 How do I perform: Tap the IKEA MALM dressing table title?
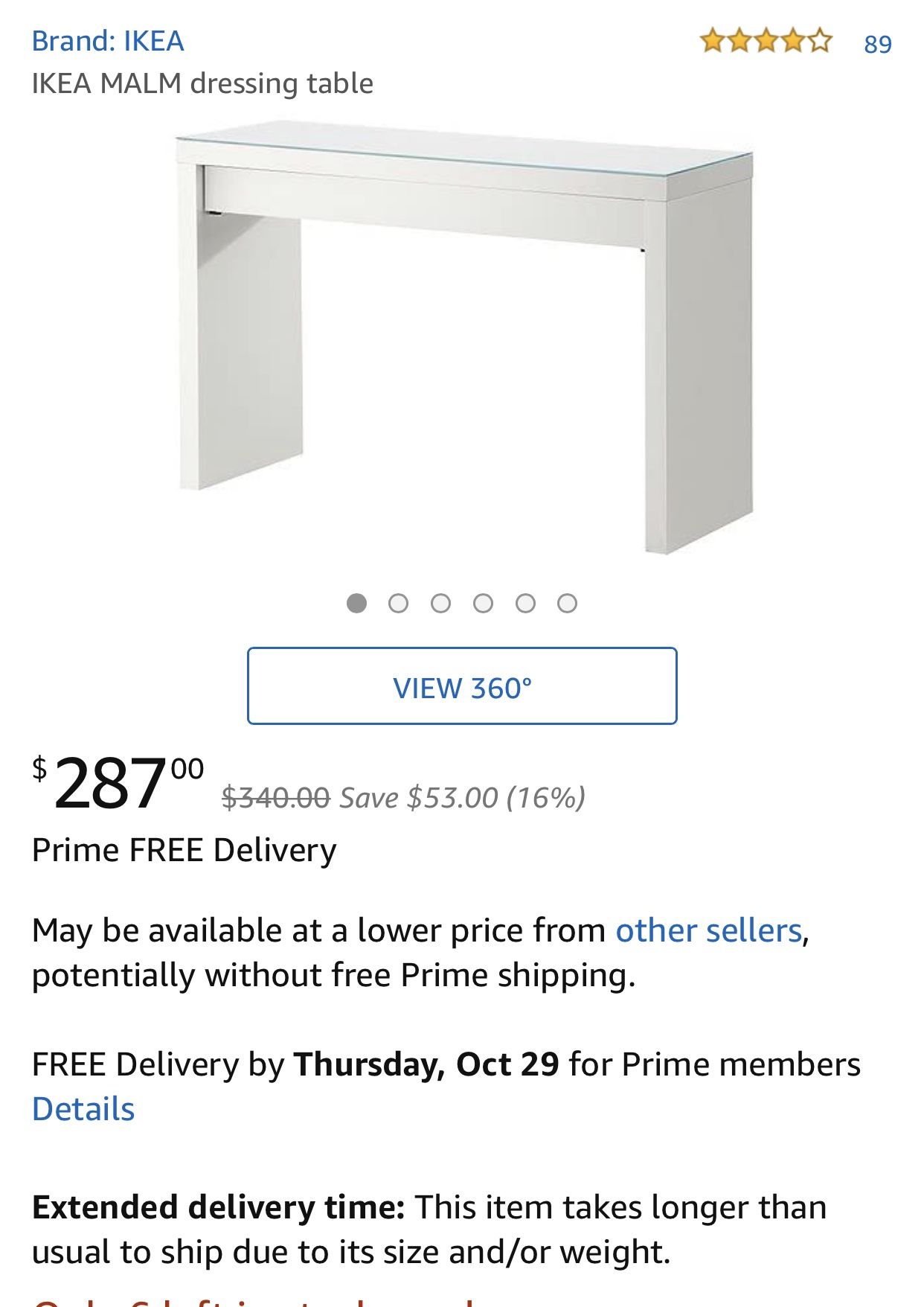202,83
